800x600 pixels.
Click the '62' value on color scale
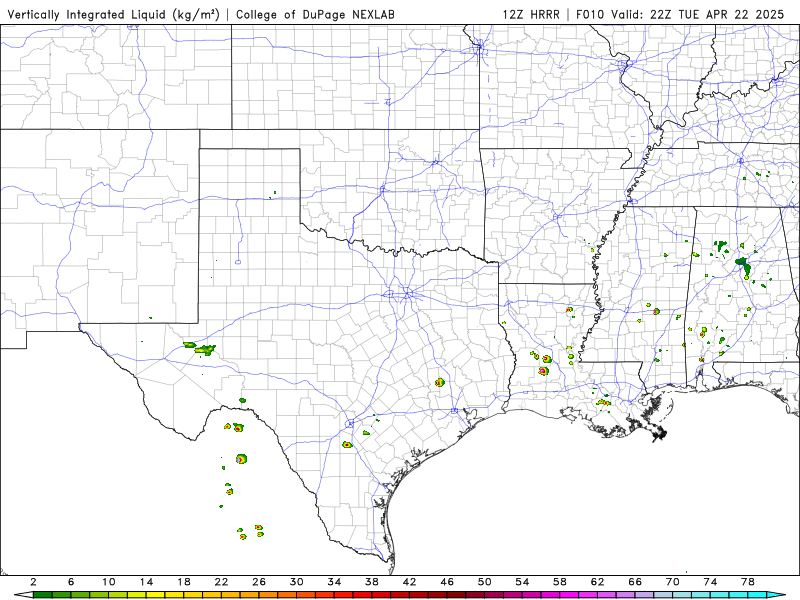(x=597, y=582)
